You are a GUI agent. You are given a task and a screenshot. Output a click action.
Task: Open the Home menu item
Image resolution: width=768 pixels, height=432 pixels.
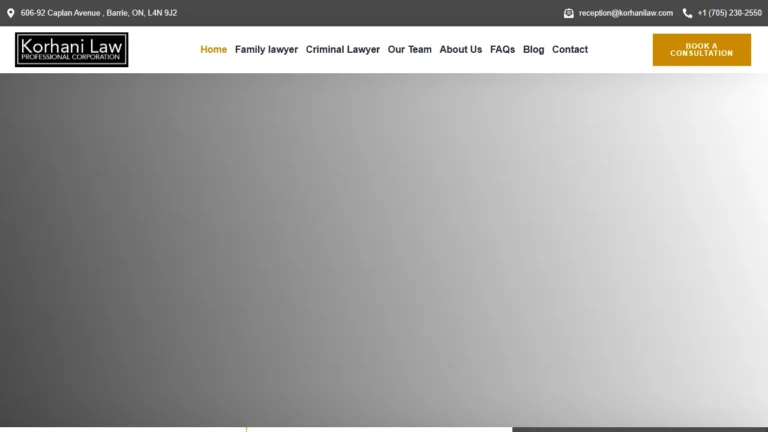(x=214, y=49)
